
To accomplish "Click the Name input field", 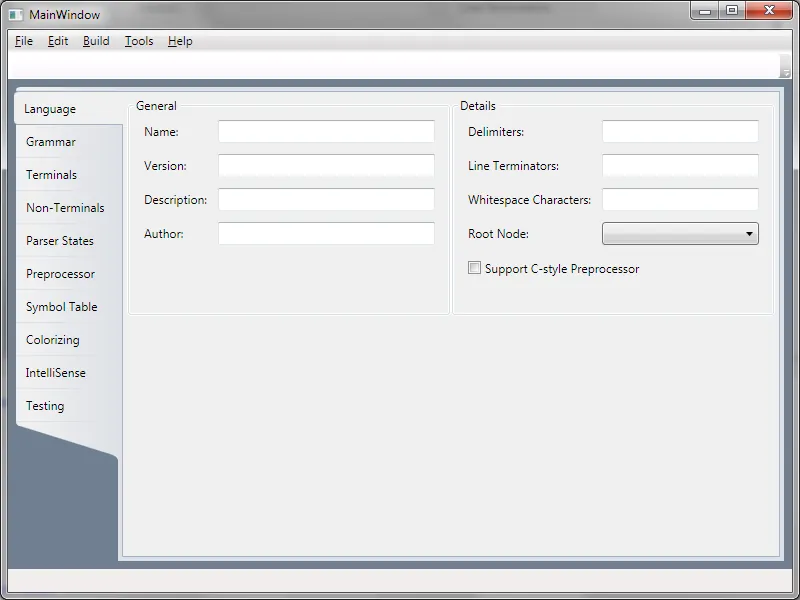I will 327,132.
